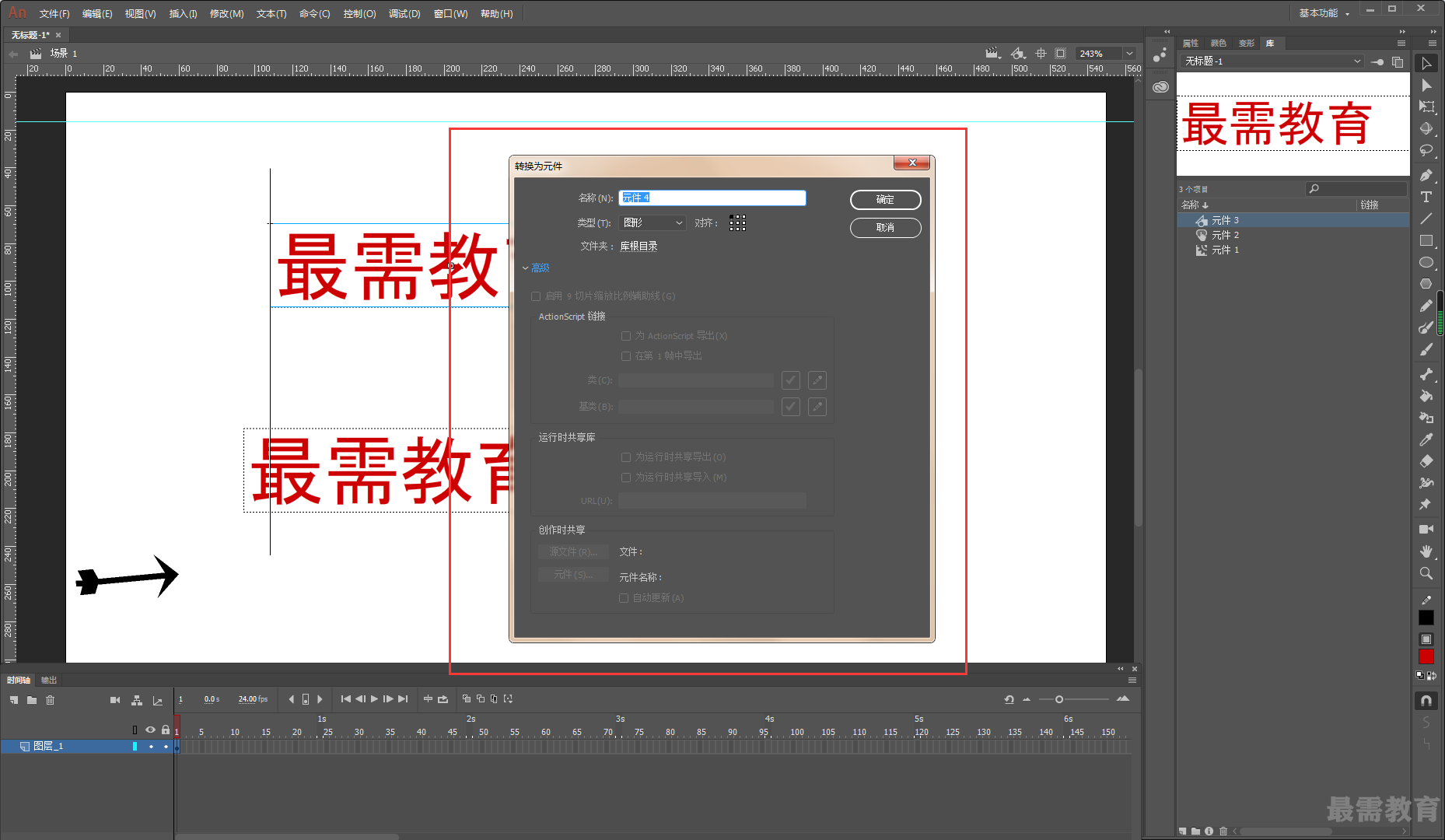This screenshot has width=1445, height=840.
Task: Create a new layer folder in timeline
Action: click(x=32, y=700)
